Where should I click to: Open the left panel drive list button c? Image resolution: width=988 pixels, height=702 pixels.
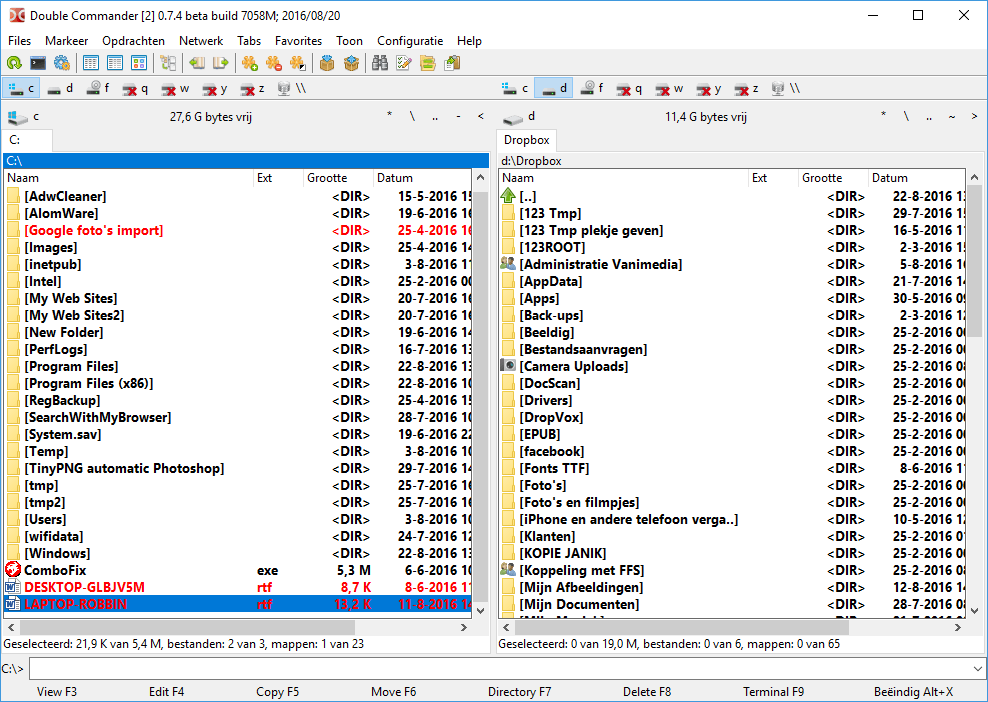[24, 117]
